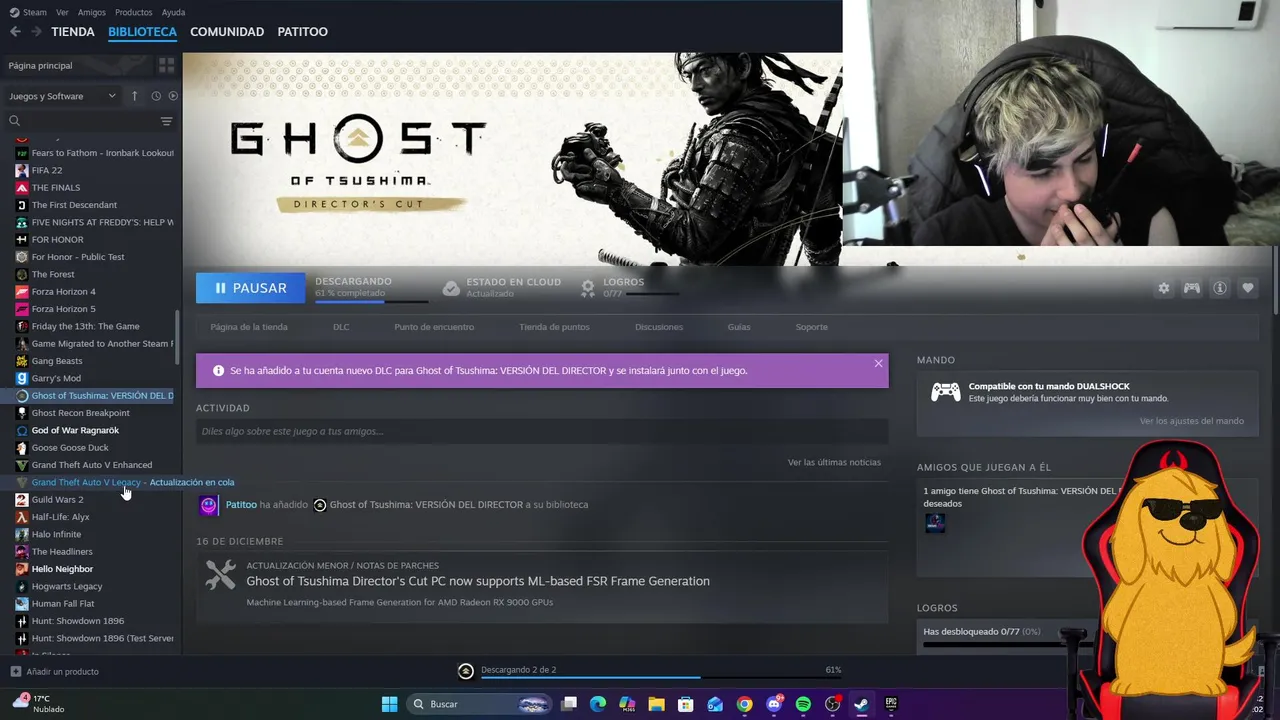Open download manager bar 'Descargando 2 de 2'
The width and height of the screenshot is (1280, 720).
649,670
